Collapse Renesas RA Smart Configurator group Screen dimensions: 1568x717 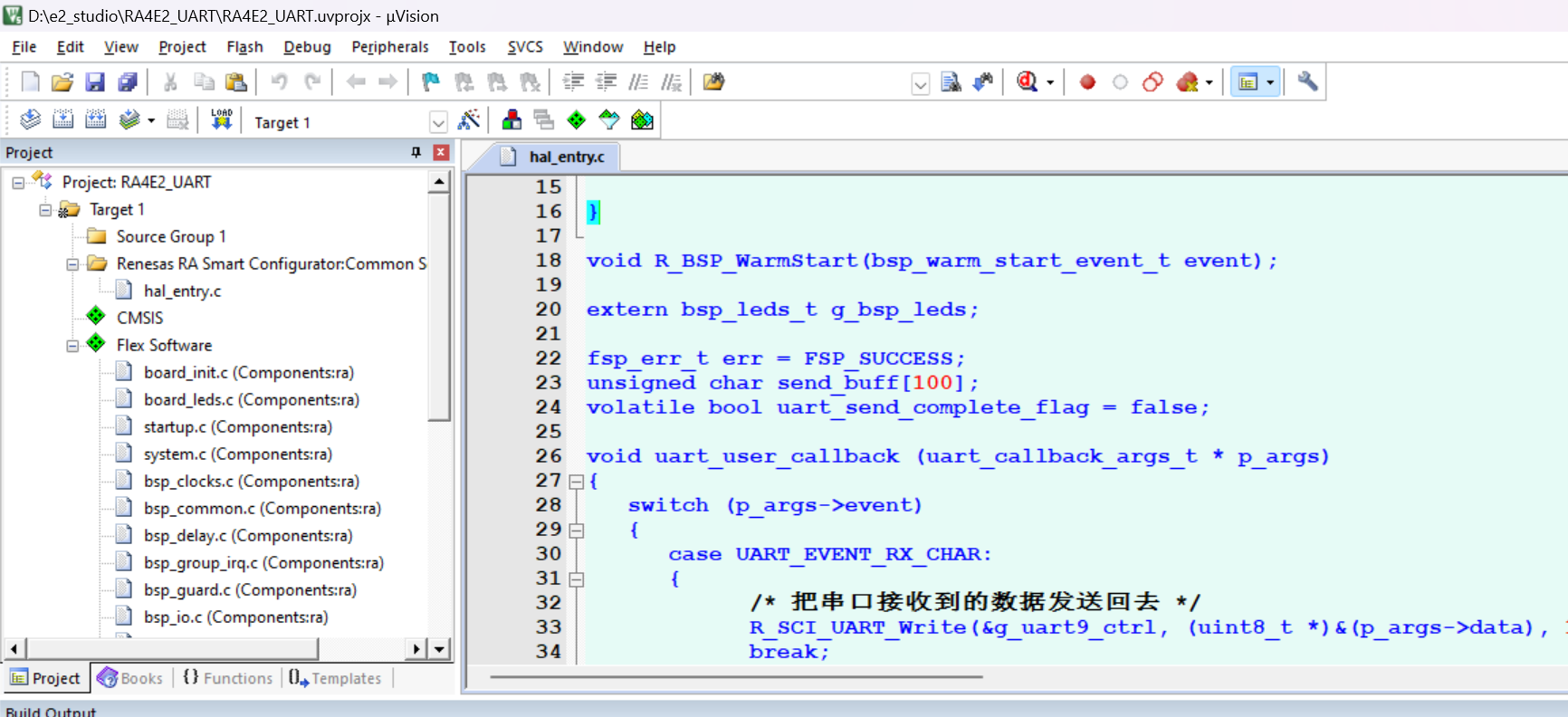point(72,264)
